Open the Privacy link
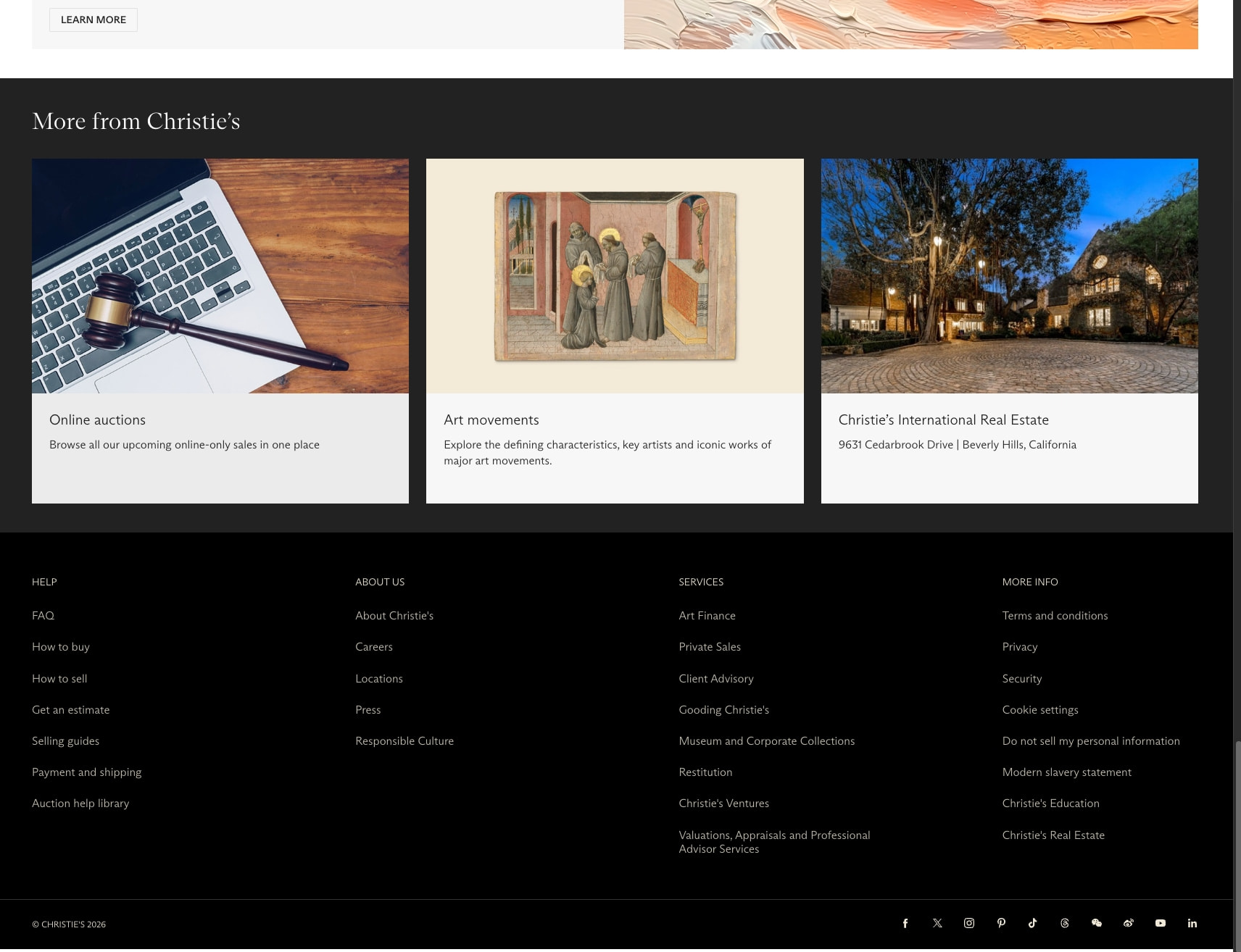 1020,646
